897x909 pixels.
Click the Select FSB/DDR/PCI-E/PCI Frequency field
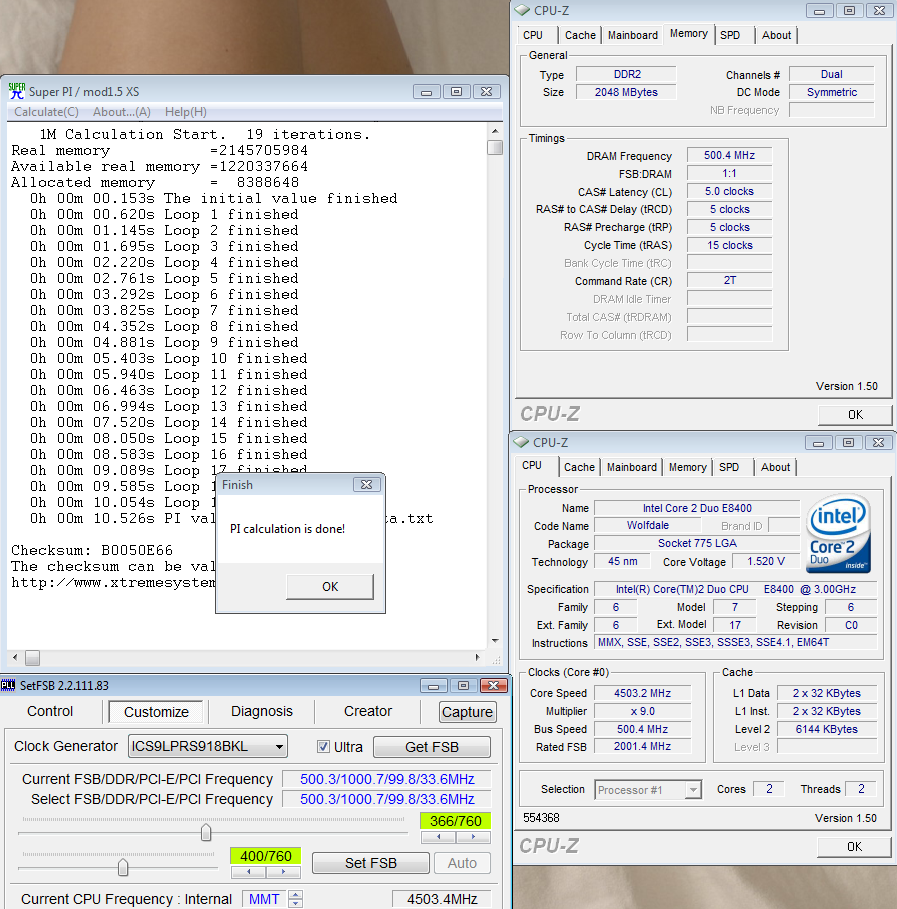click(x=387, y=799)
